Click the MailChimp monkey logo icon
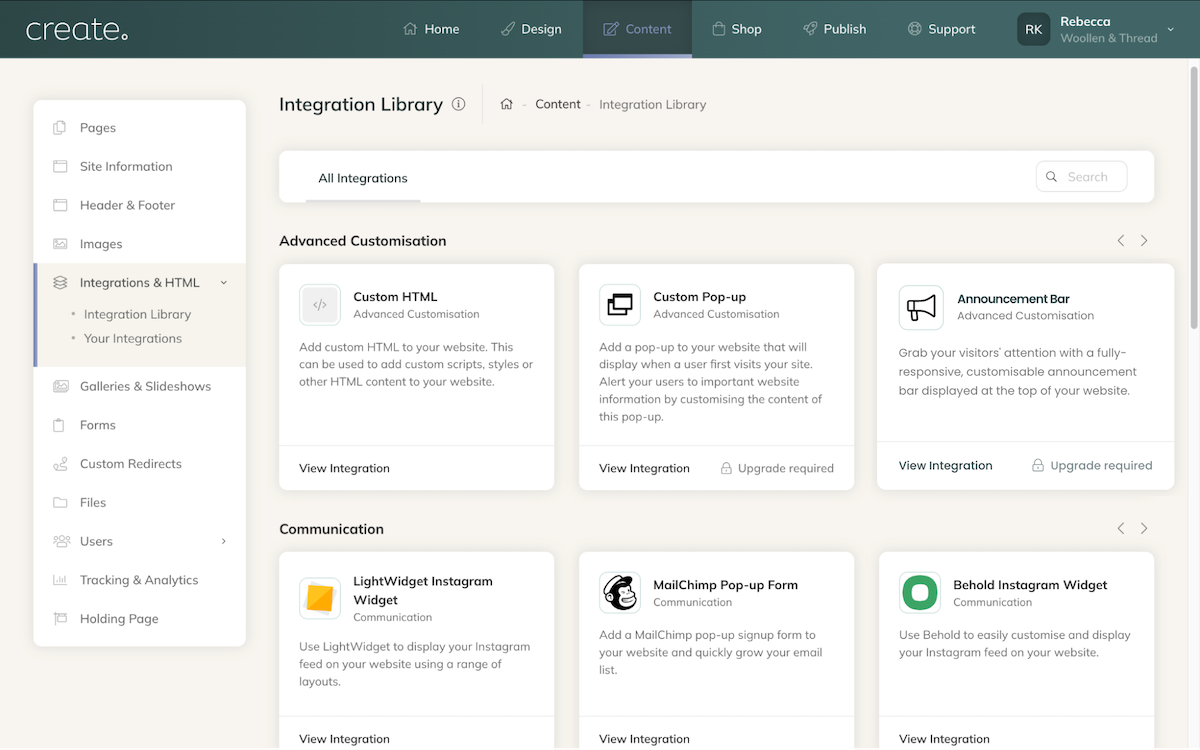1200x750 pixels. pyautogui.click(x=620, y=593)
